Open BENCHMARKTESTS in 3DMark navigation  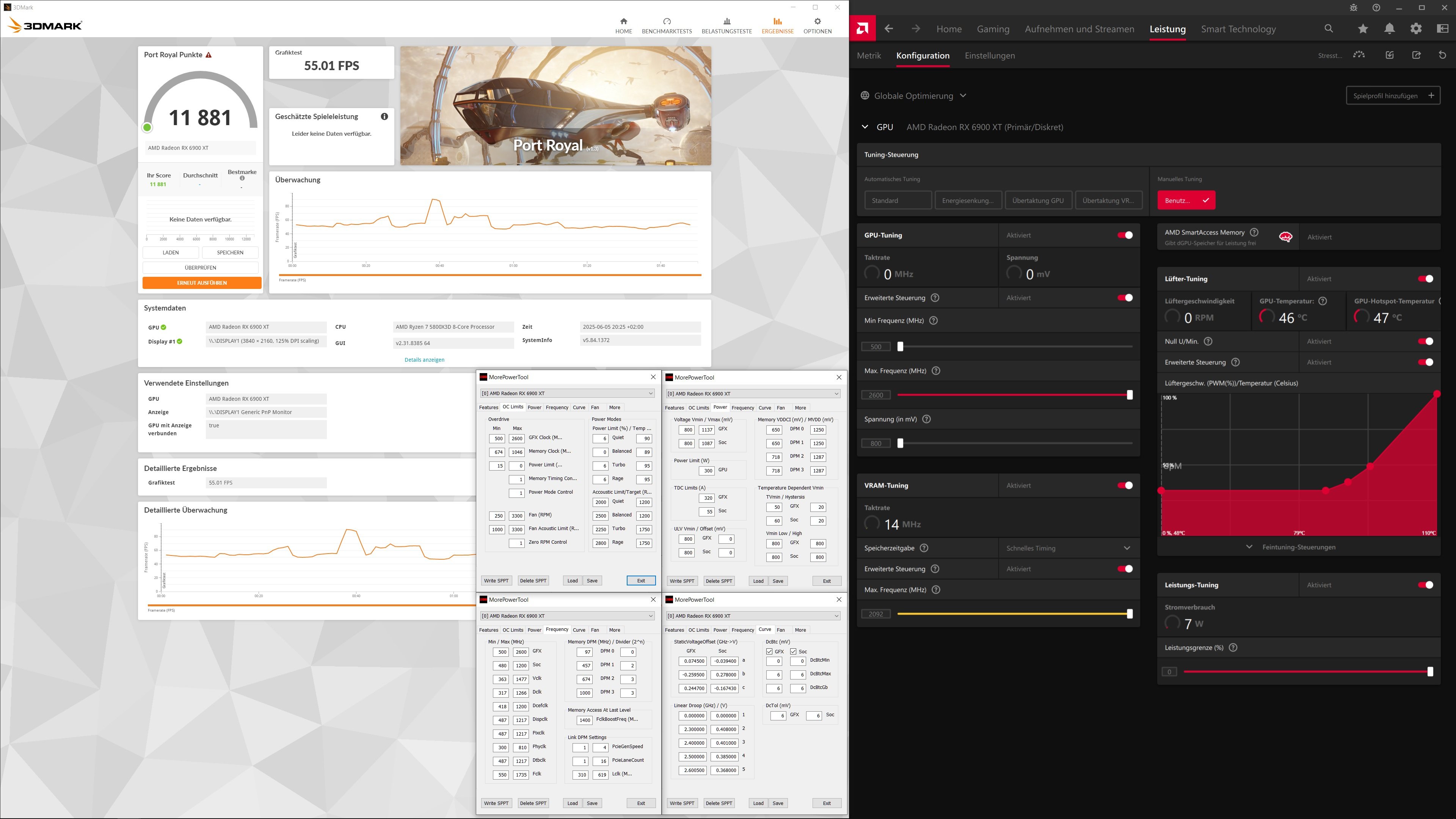[667, 25]
